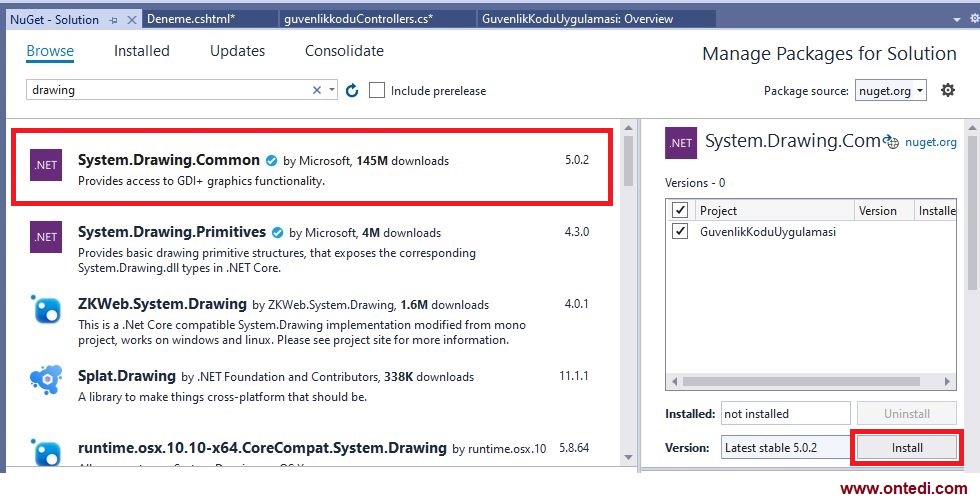Click verified badge of System.Drawing.Primitives
Screen dimensions: 980x502
tap(278, 233)
